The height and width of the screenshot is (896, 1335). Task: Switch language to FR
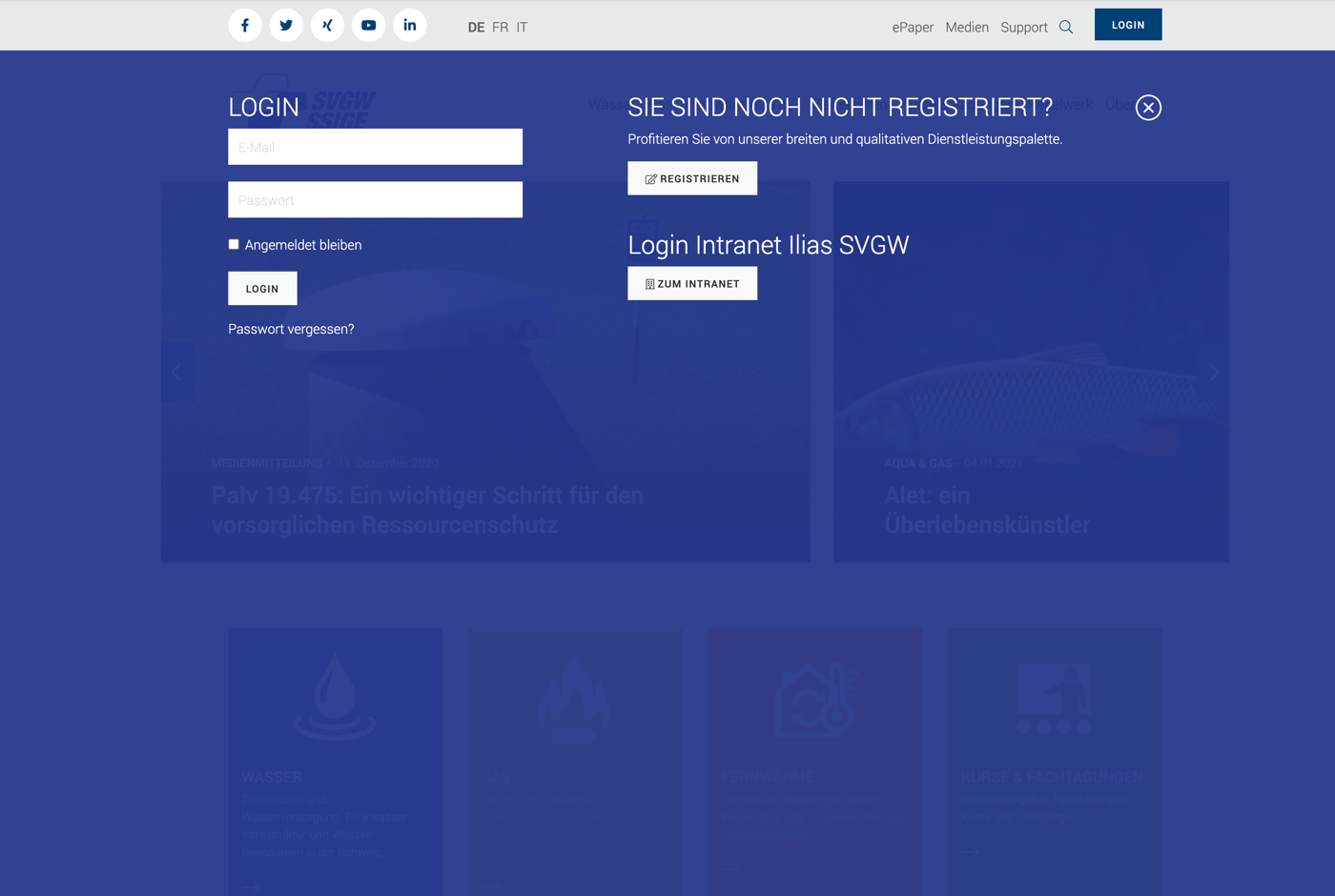(500, 28)
